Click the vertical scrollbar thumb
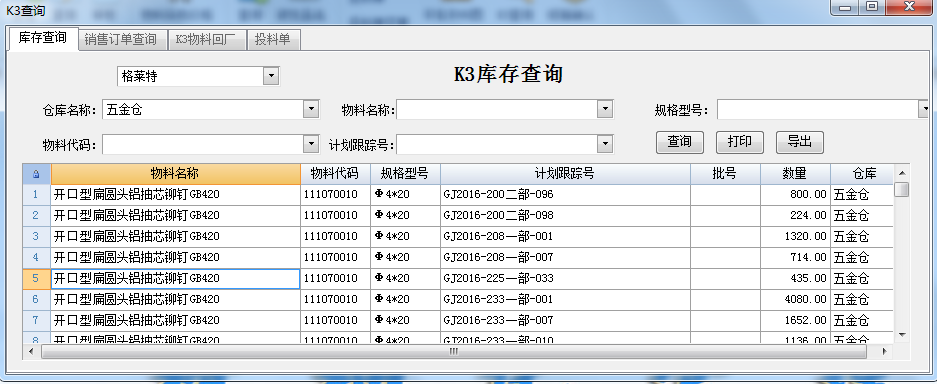 [902, 190]
